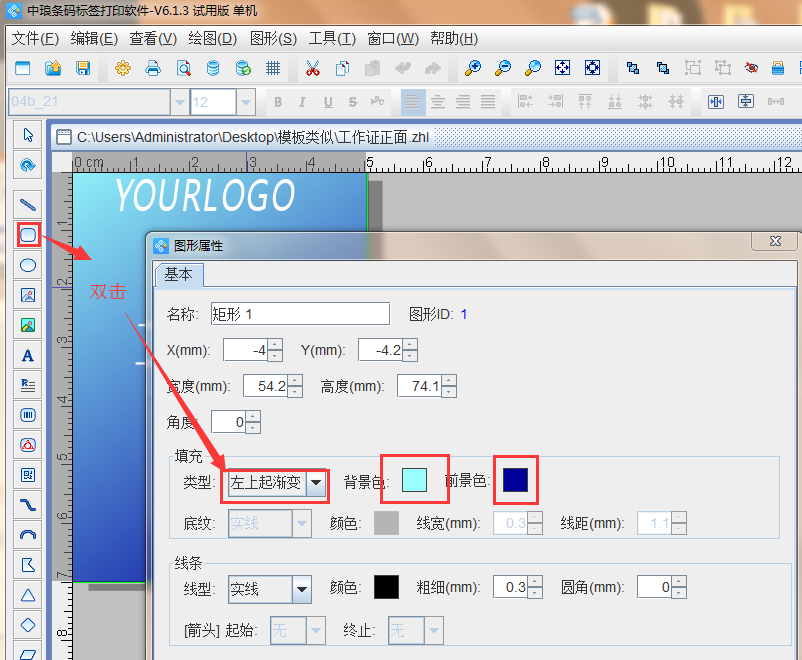The height and width of the screenshot is (660, 802).
Task: Switch to the 基本 tab in the dialog
Action: (179, 274)
